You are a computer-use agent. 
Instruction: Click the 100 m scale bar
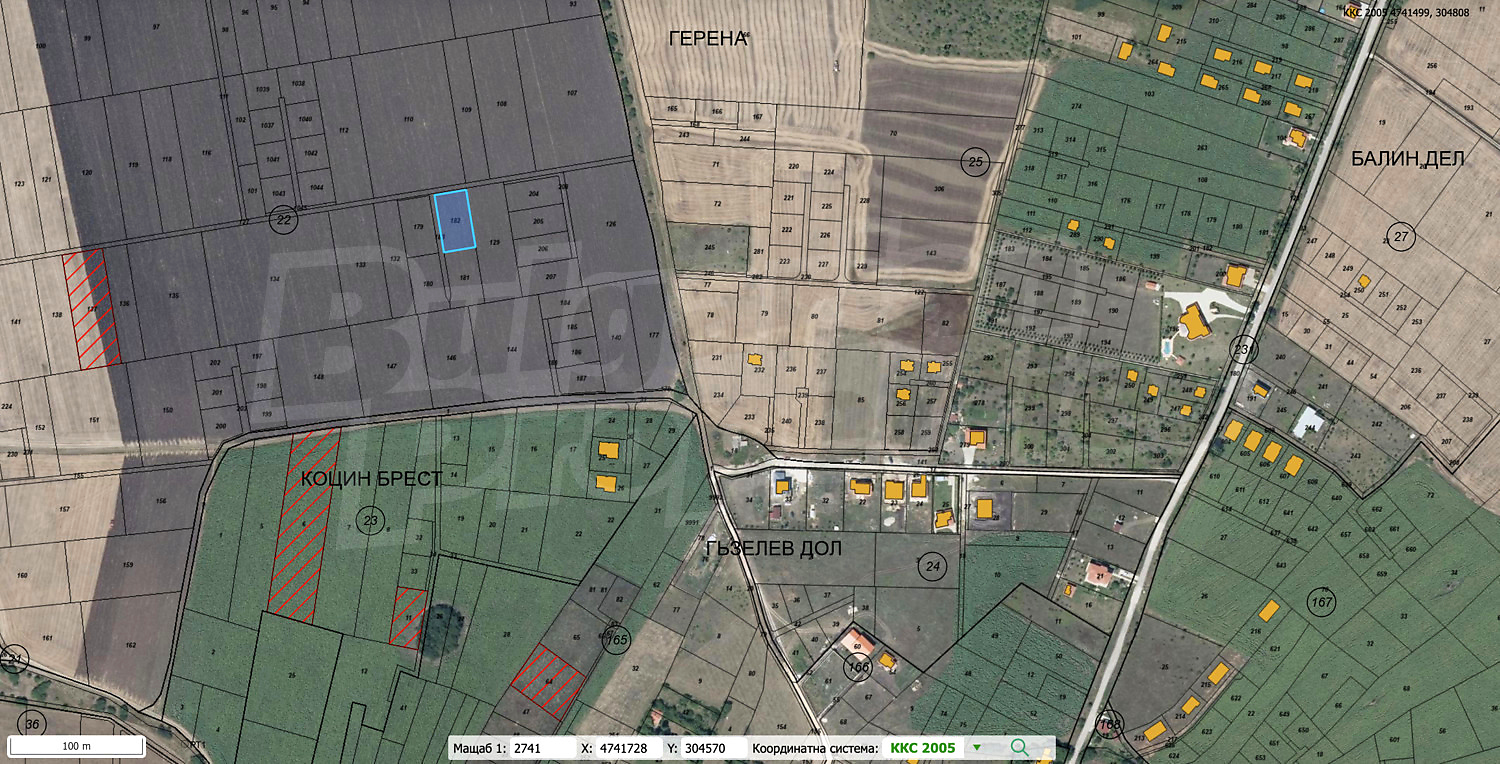click(x=76, y=746)
